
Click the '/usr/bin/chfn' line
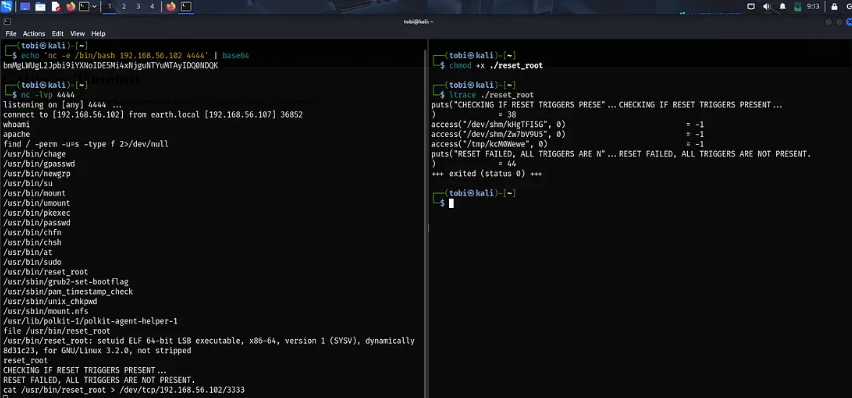[32, 233]
